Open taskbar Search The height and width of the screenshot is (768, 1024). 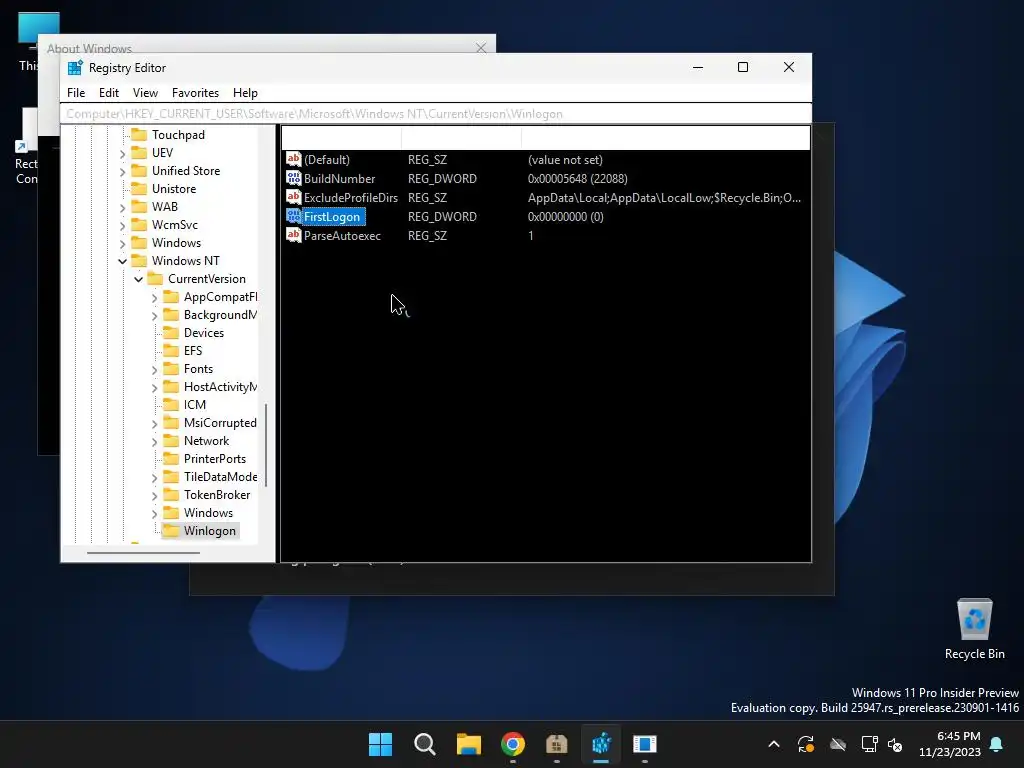424,744
